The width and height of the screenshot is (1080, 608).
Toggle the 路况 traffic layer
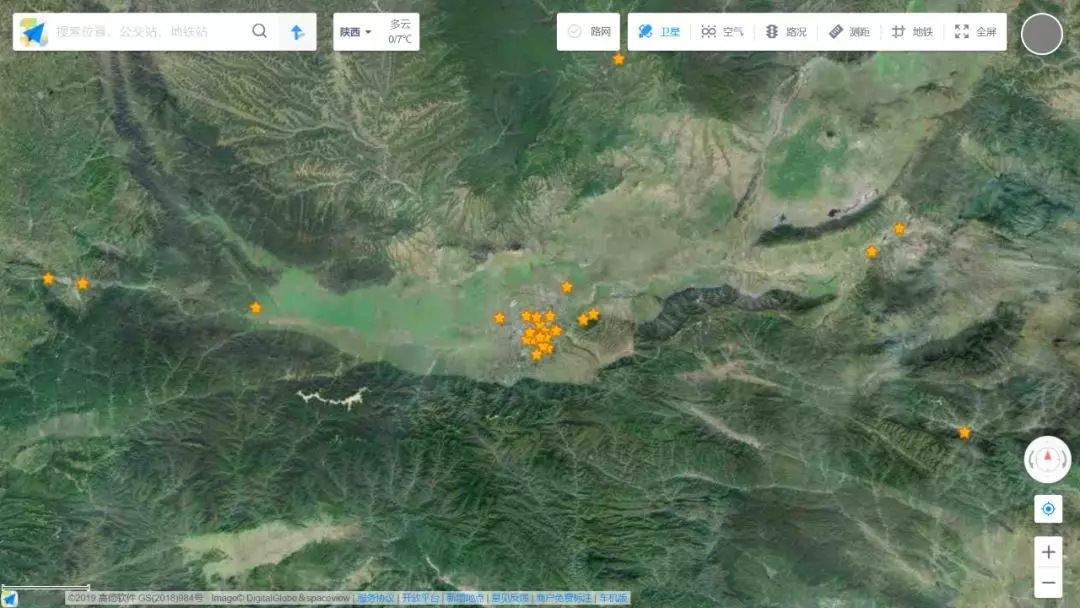(x=786, y=32)
